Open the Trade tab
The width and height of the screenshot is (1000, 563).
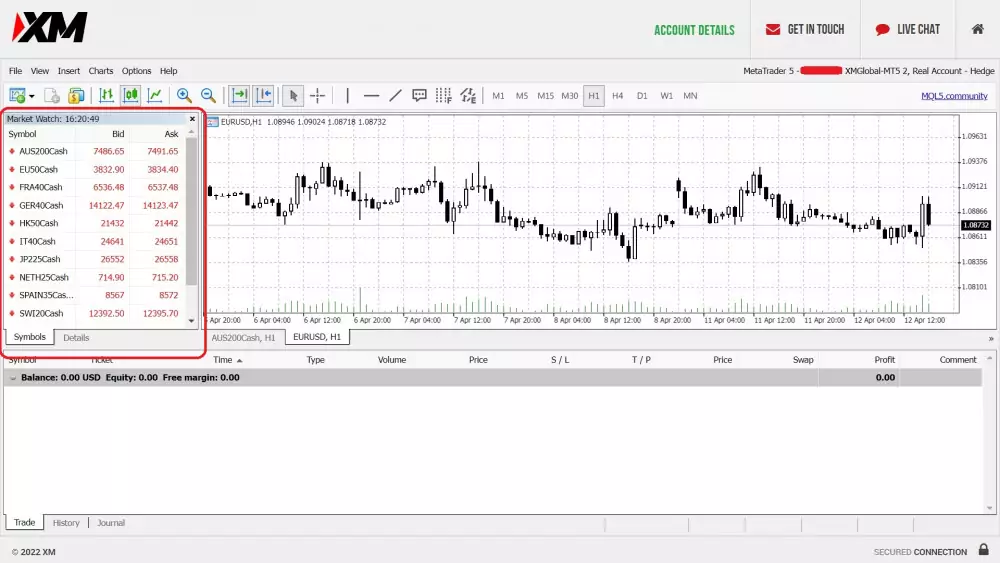(x=25, y=522)
